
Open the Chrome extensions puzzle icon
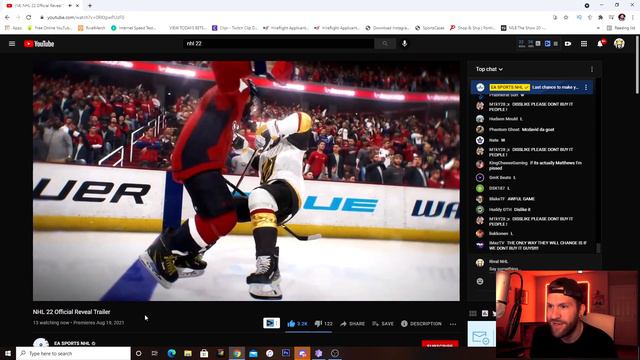pos(600,17)
